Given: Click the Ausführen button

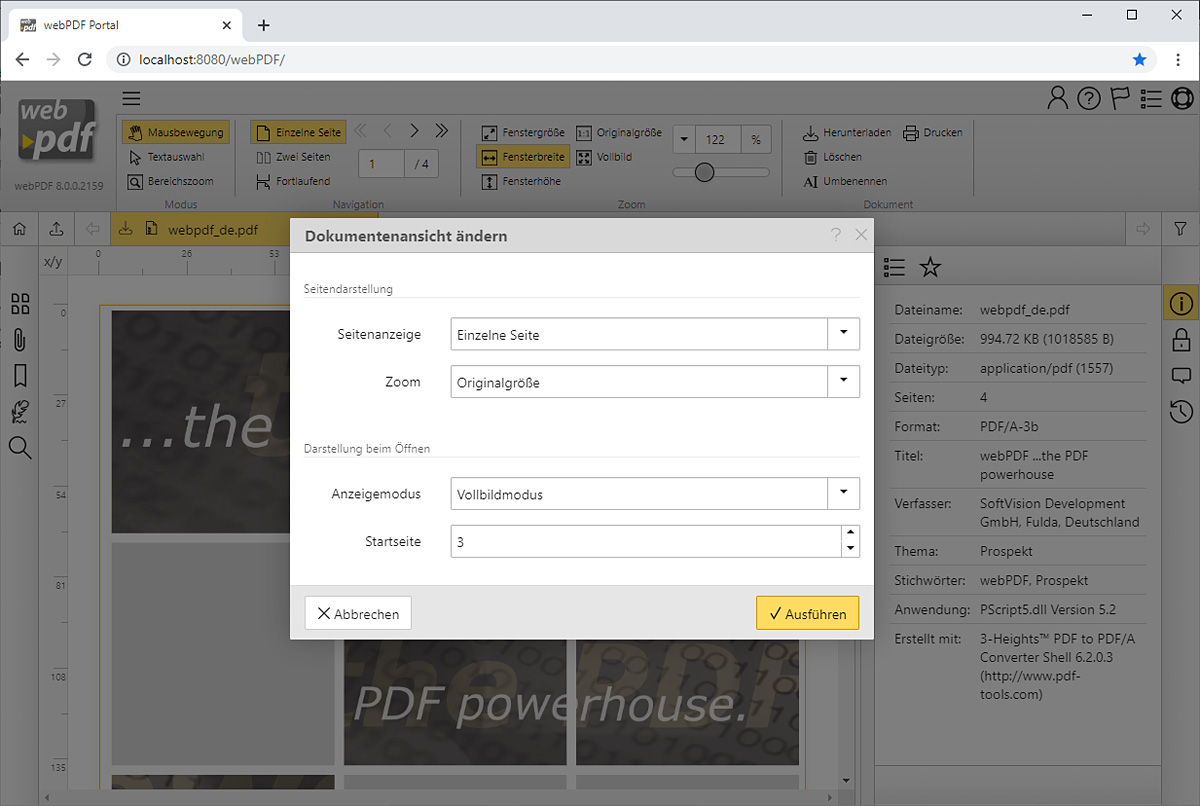Looking at the screenshot, I should point(807,613).
